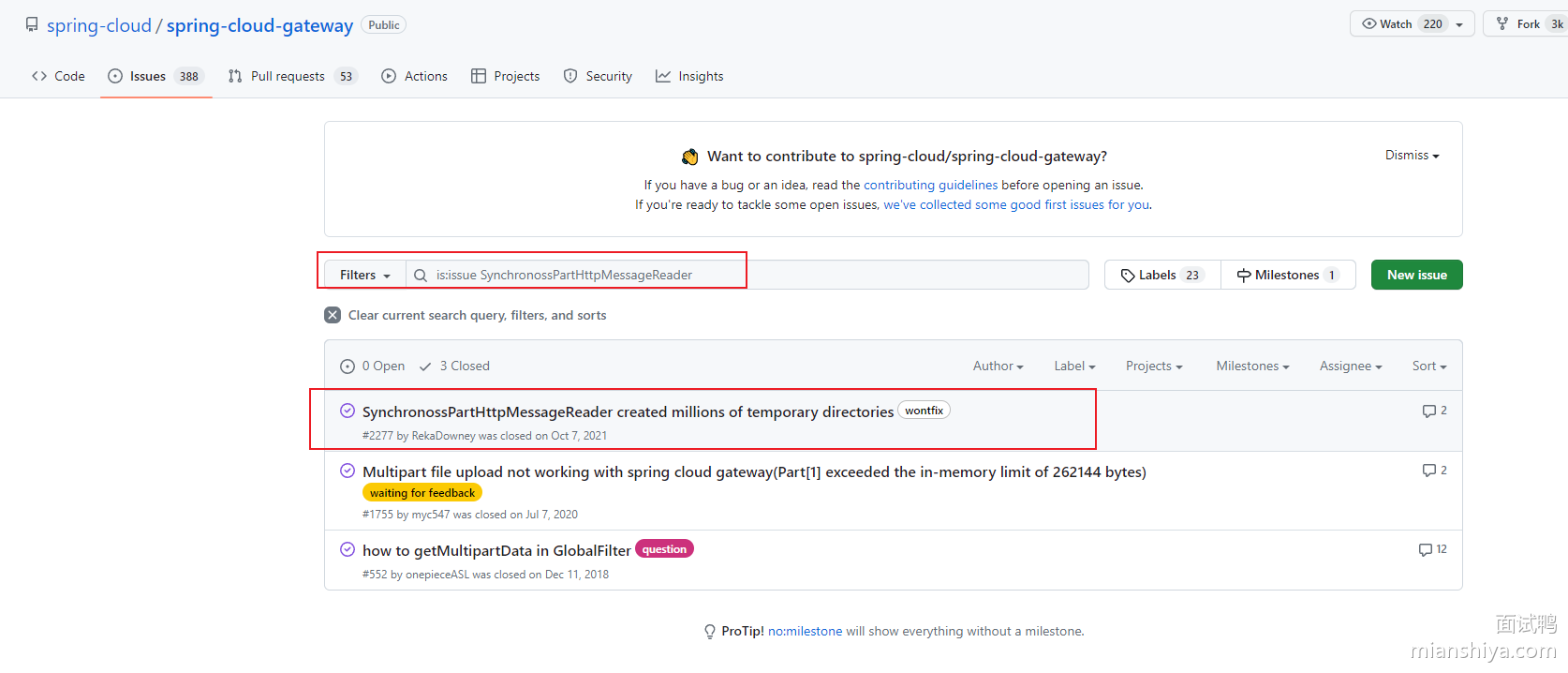Click the wontfix label badge
Screen dimensions: 1568x673
tap(924, 411)
